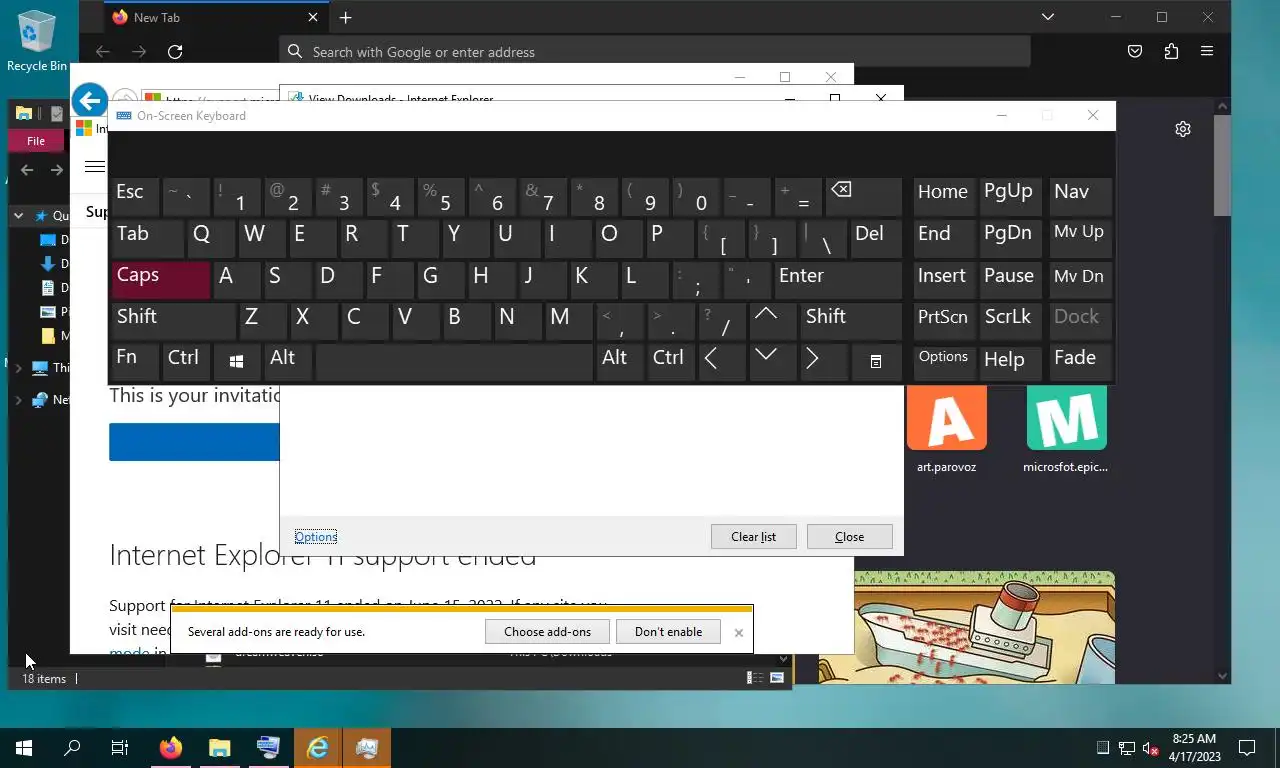Open a new Firefox tab
The image size is (1280, 768).
point(345,17)
